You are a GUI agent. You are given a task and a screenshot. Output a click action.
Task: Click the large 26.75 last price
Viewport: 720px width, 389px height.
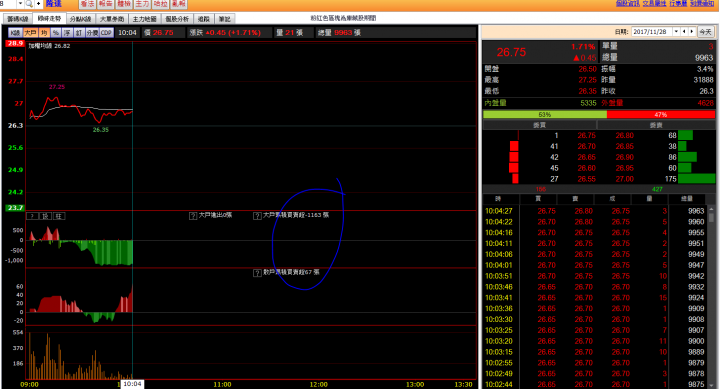pos(511,52)
